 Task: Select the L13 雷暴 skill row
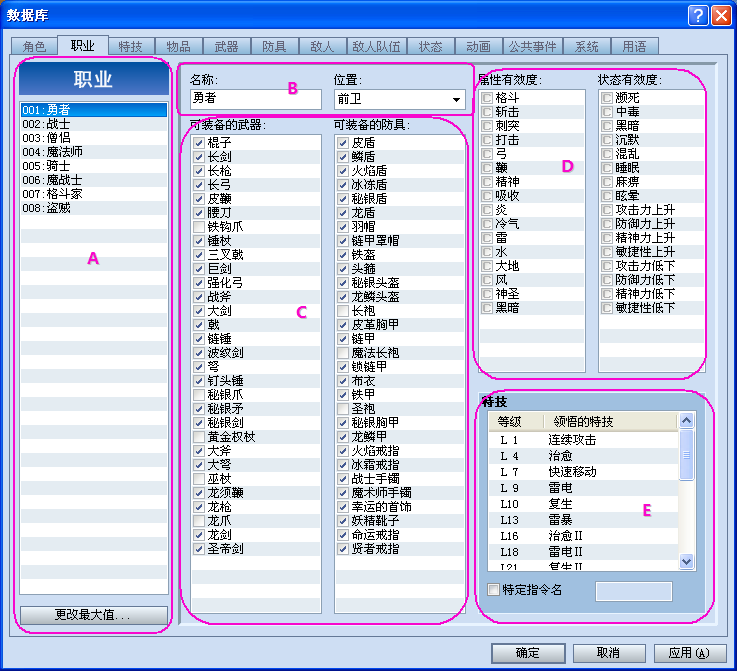coord(584,520)
